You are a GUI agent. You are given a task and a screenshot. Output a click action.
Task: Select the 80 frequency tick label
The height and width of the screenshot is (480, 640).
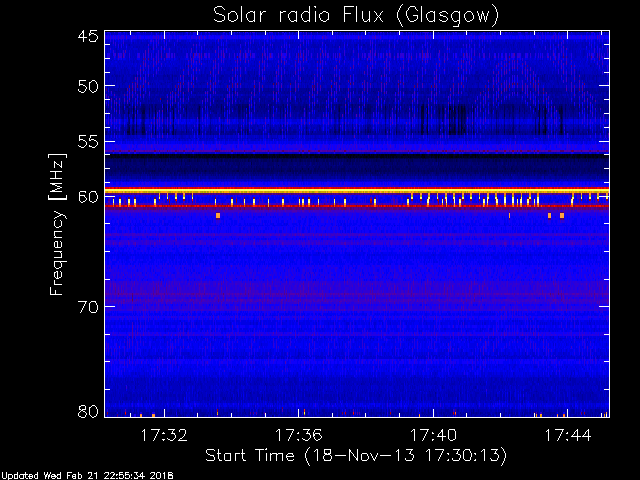coord(88,411)
